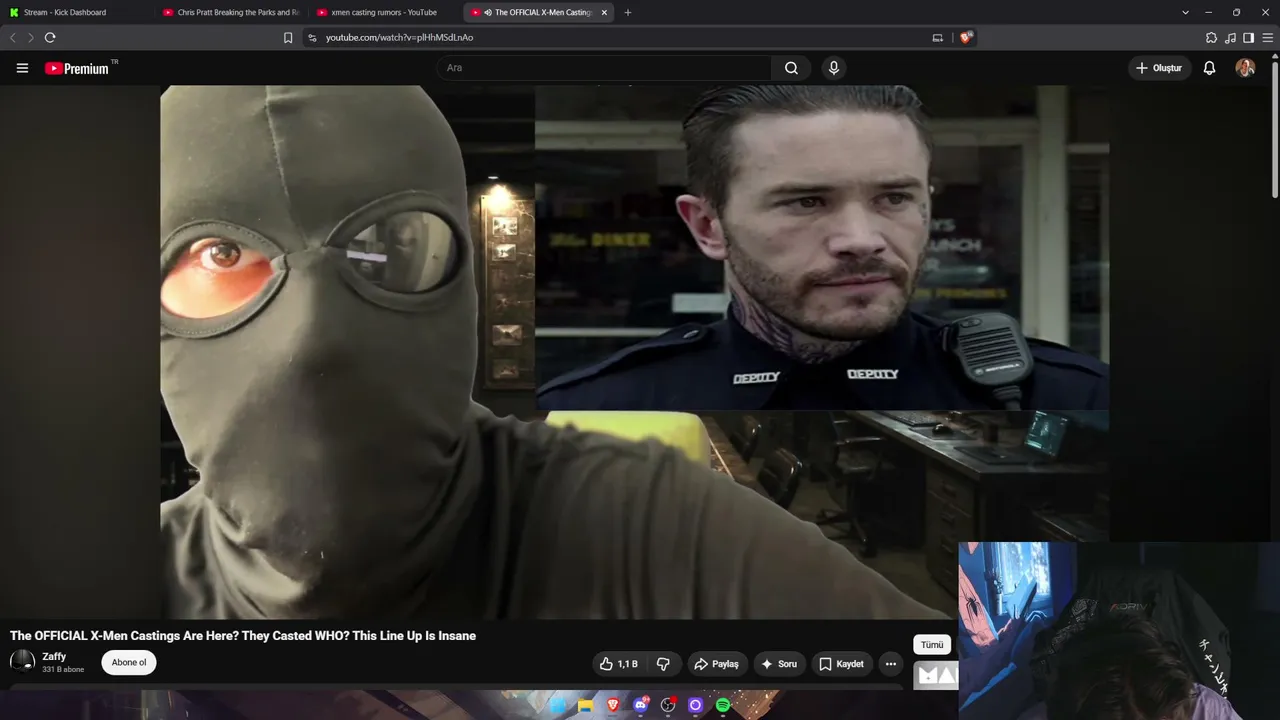The width and height of the screenshot is (1280, 720).
Task: Open Brave main menu button
Action: pyautogui.click(x=1268, y=38)
